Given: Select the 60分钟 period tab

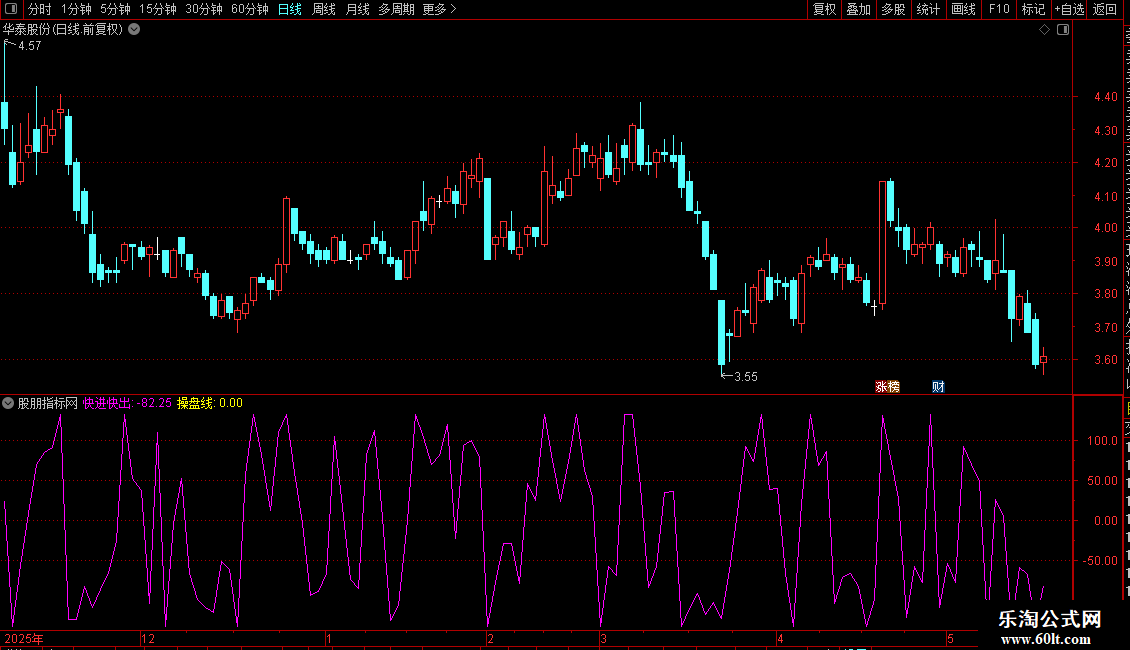Looking at the screenshot, I should [249, 9].
